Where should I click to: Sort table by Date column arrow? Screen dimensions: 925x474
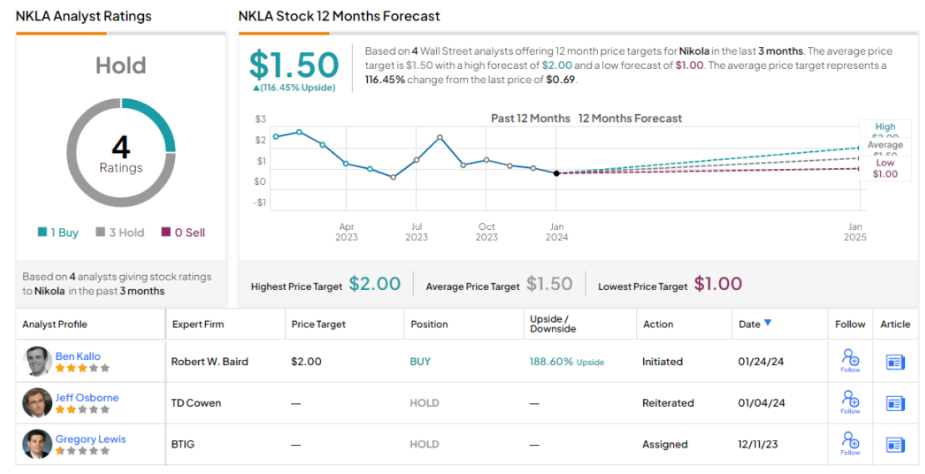[x=768, y=323]
